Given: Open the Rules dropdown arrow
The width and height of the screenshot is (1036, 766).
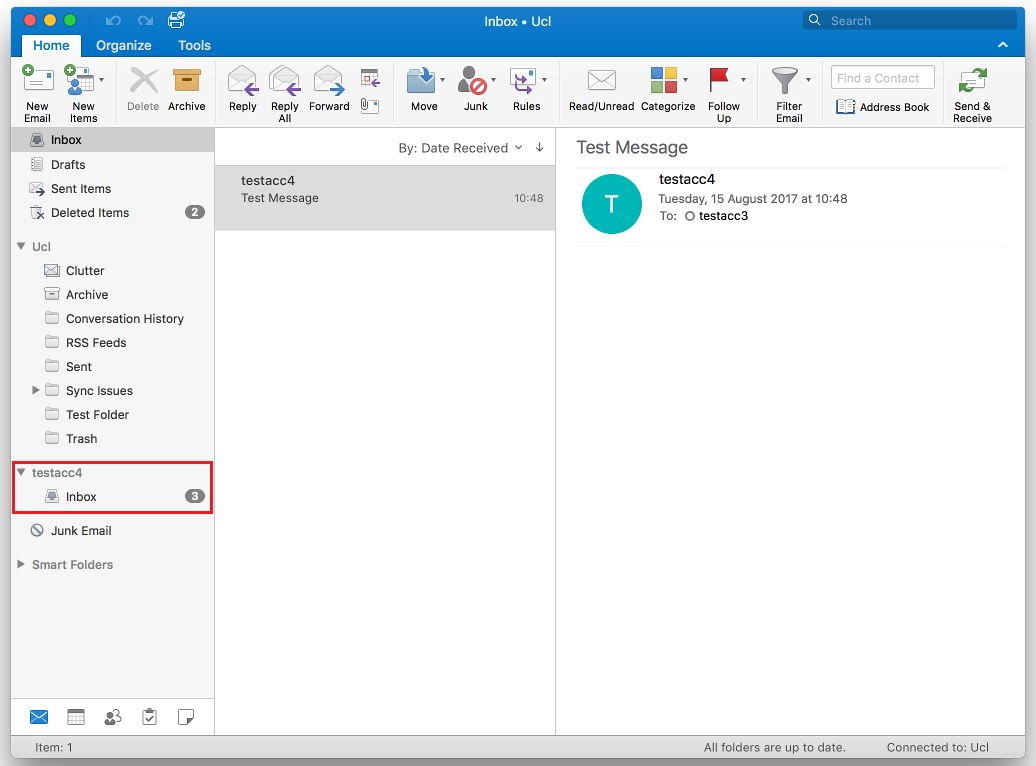Looking at the screenshot, I should (x=544, y=80).
